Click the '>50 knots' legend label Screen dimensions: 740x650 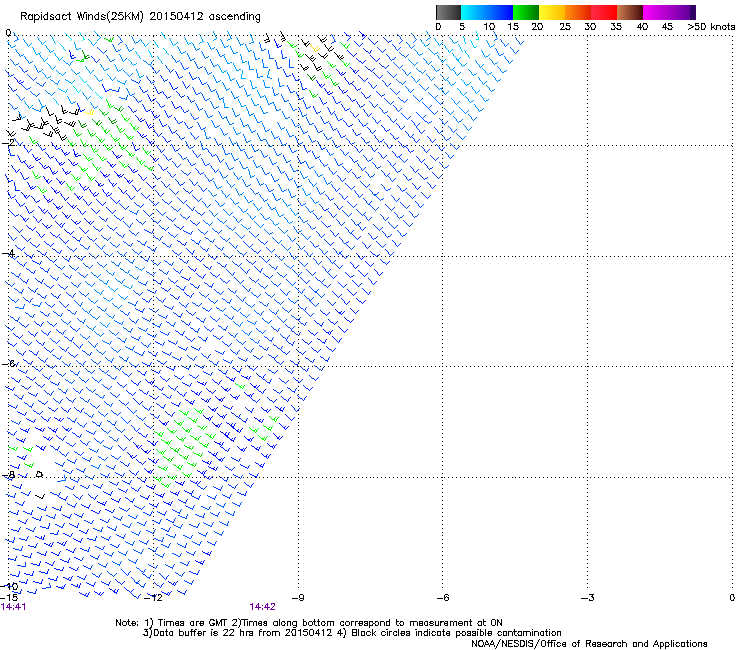(x=711, y=27)
